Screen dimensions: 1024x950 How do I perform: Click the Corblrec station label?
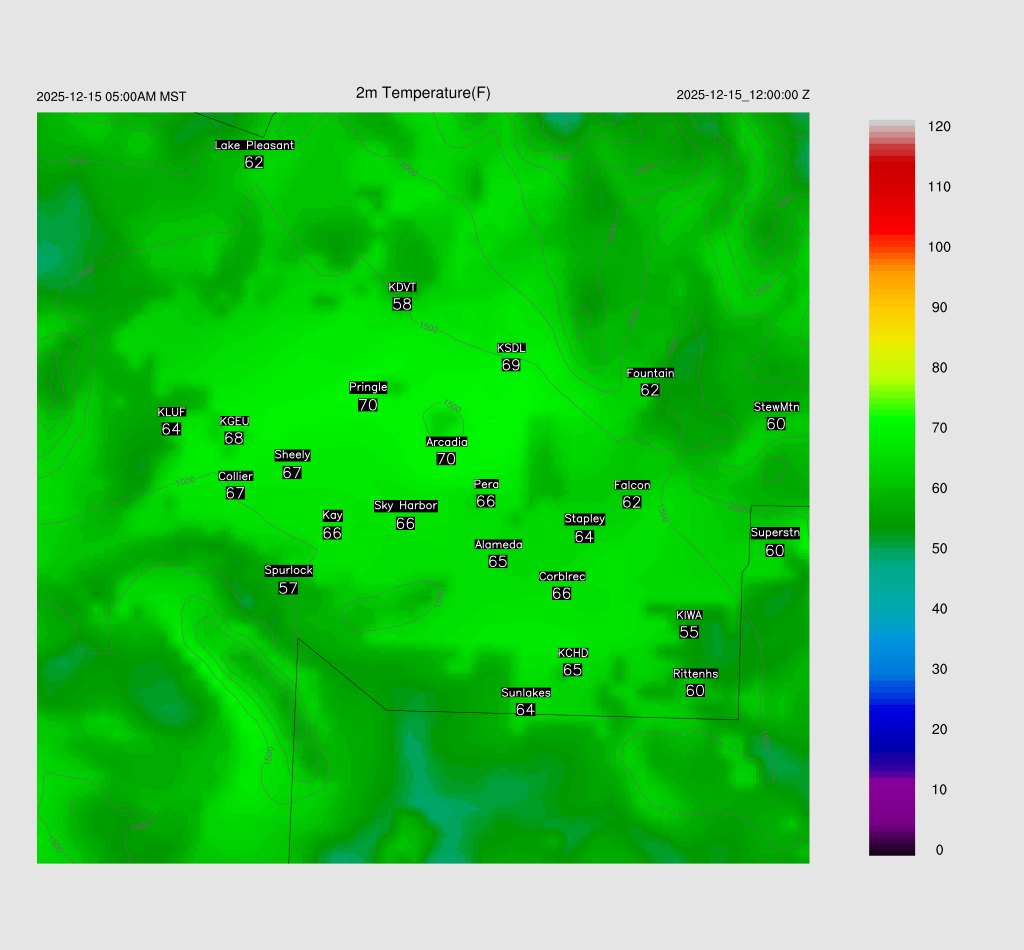(x=562, y=576)
